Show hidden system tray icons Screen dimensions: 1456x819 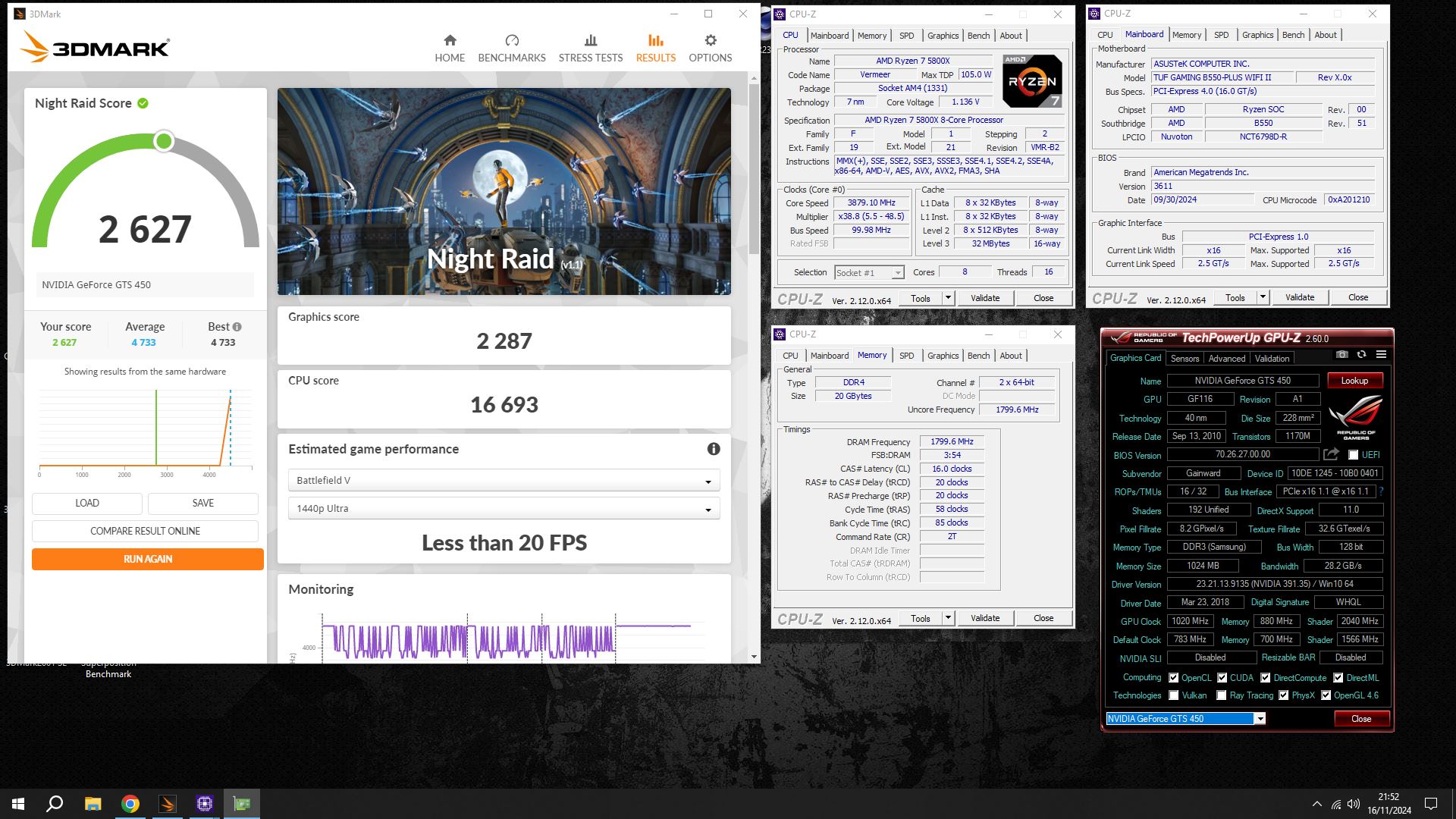coord(1317,804)
